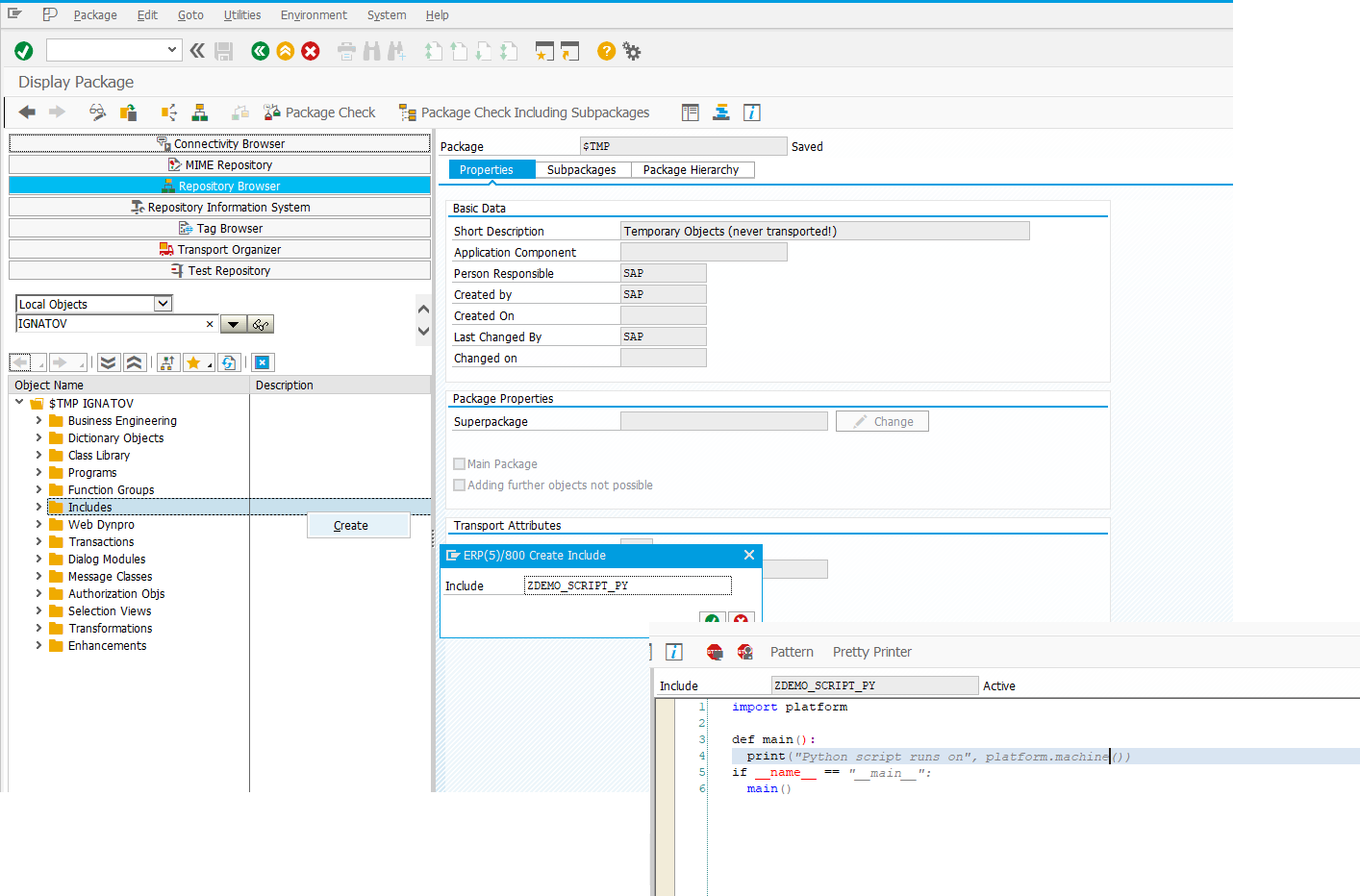The height and width of the screenshot is (896, 1360).
Task: Click Pretty Printer in editor toolbar
Action: (x=872, y=652)
